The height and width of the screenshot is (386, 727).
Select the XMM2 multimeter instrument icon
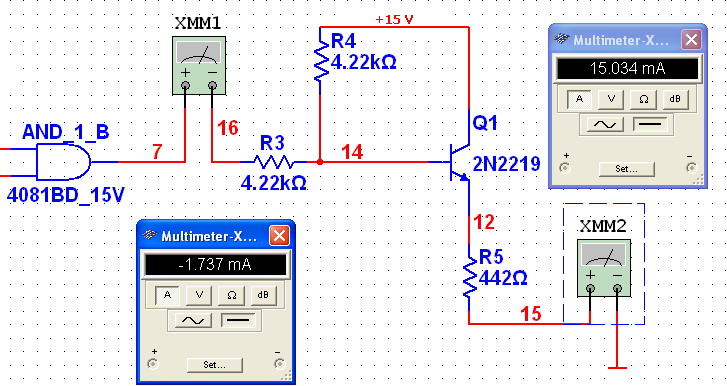(x=604, y=268)
